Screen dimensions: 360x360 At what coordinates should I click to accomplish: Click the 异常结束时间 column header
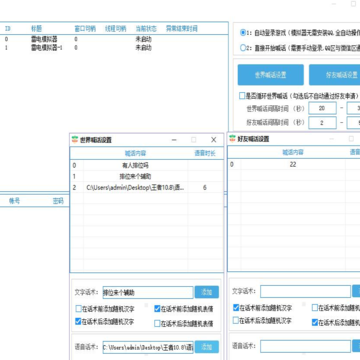(182, 29)
